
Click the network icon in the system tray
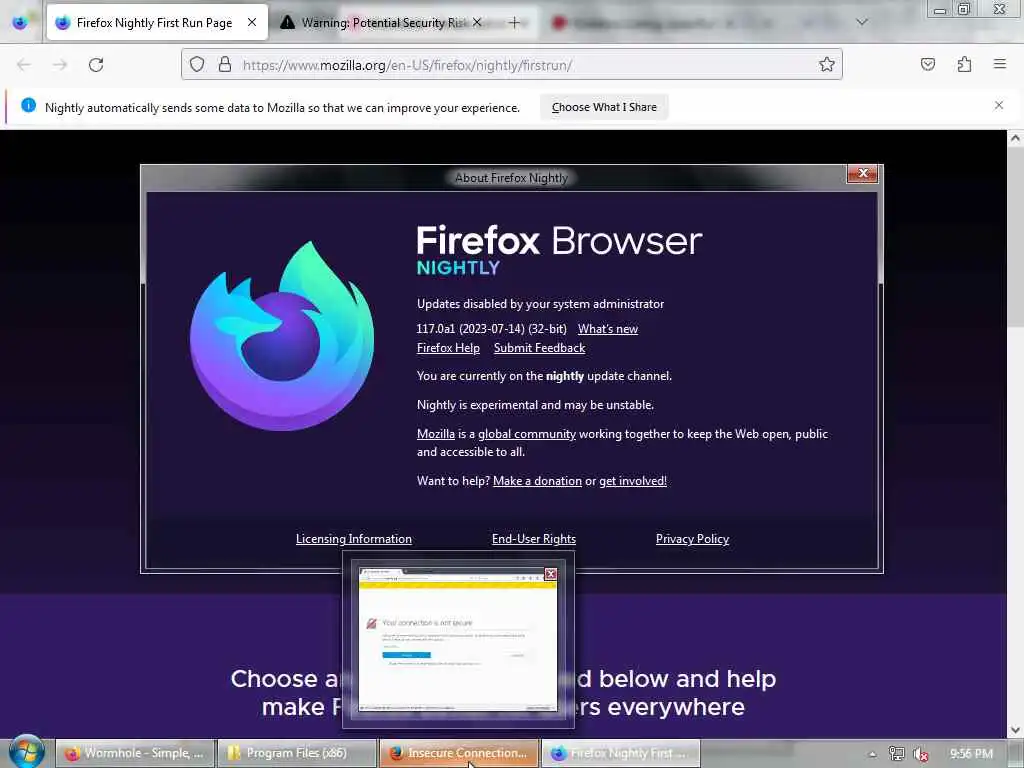[x=897, y=754]
